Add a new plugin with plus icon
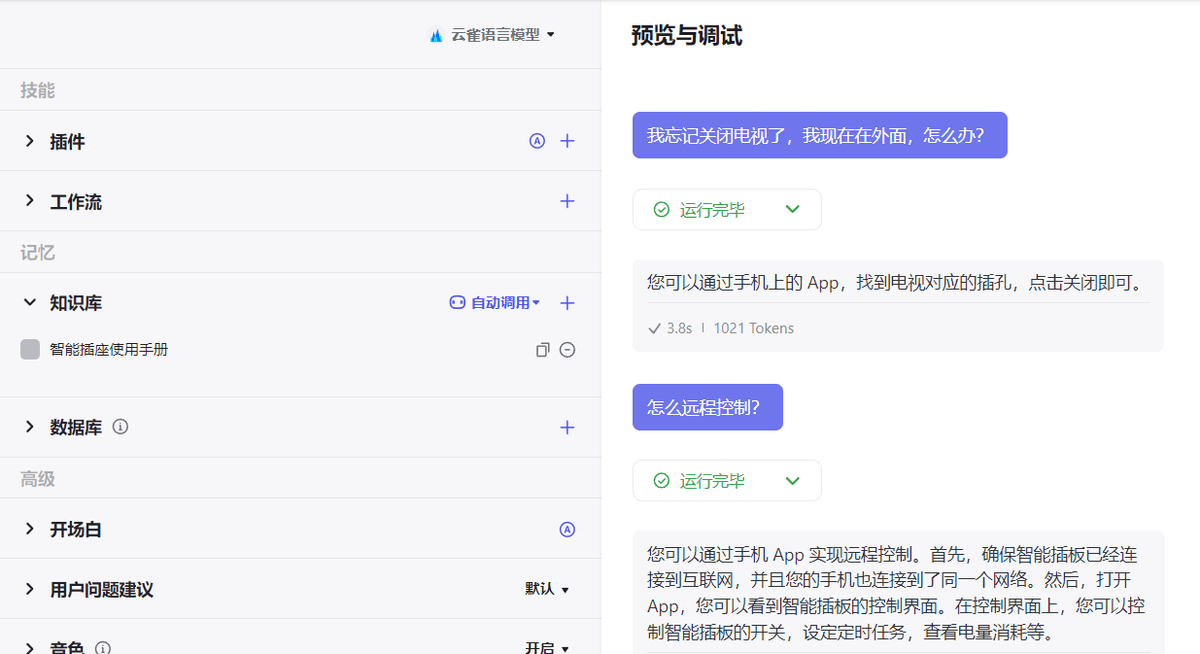Screen dimensions: 1200x654 tap(567, 141)
